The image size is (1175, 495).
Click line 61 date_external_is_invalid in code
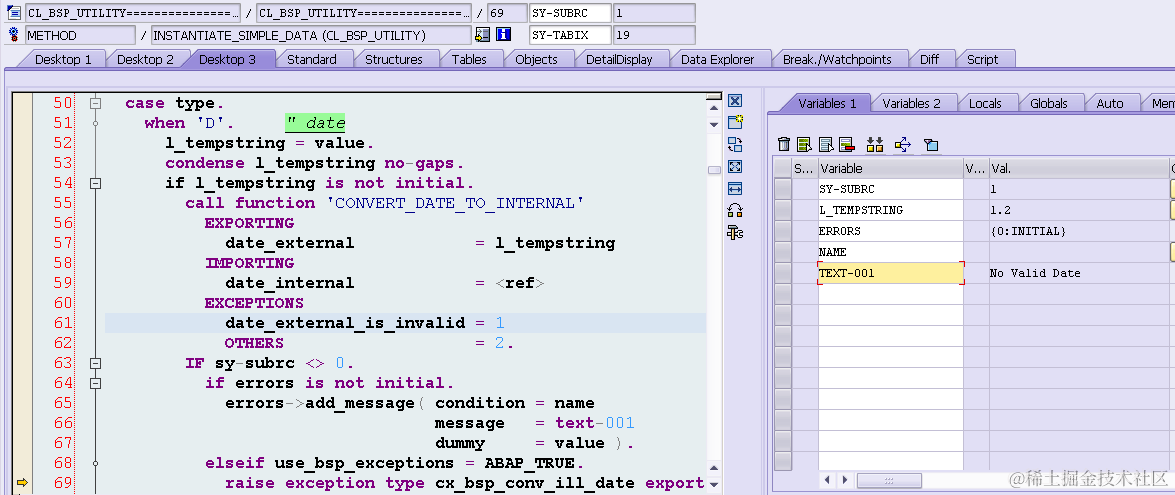(x=345, y=323)
